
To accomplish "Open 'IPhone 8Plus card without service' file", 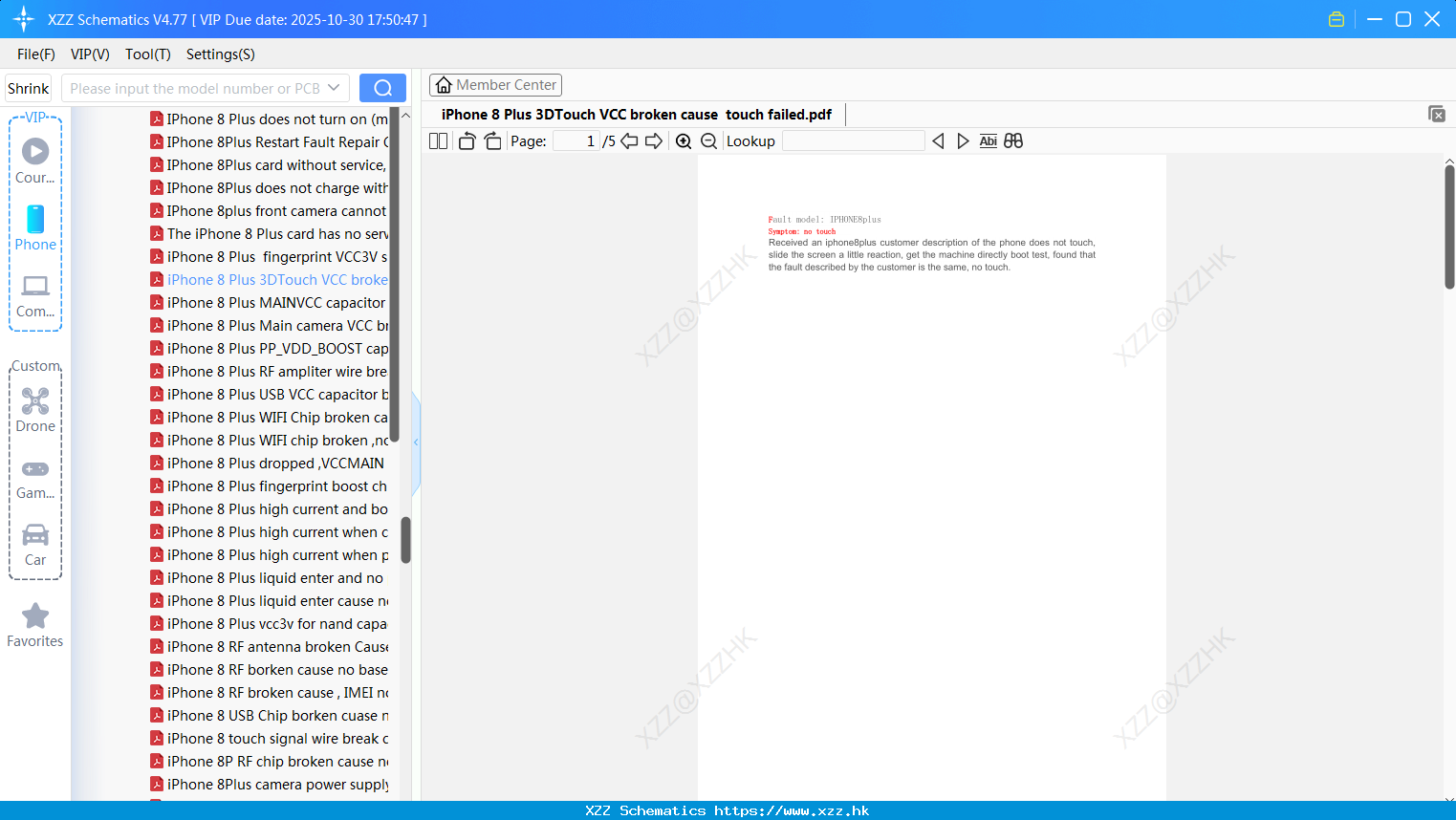I will (269, 165).
